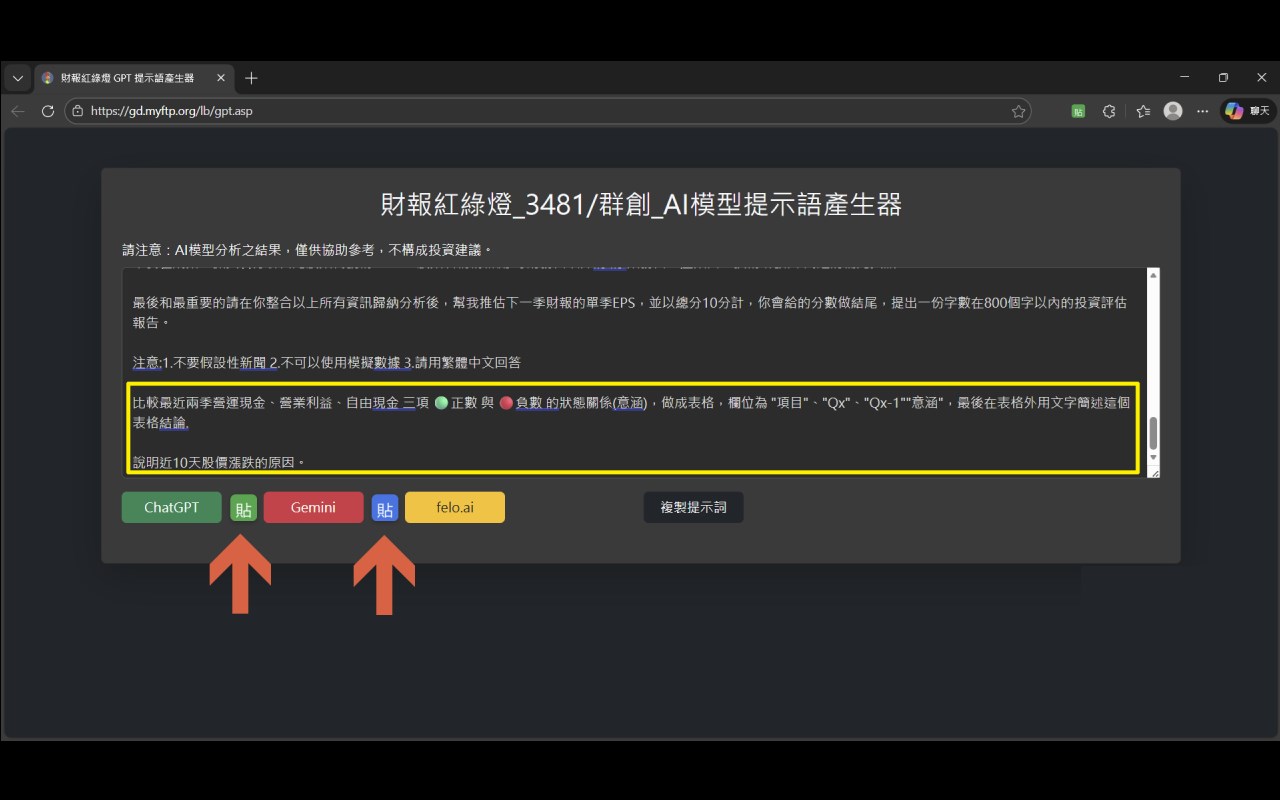Screen dimensions: 1280x800
Task: View site information lock icon
Action: pos(77,111)
